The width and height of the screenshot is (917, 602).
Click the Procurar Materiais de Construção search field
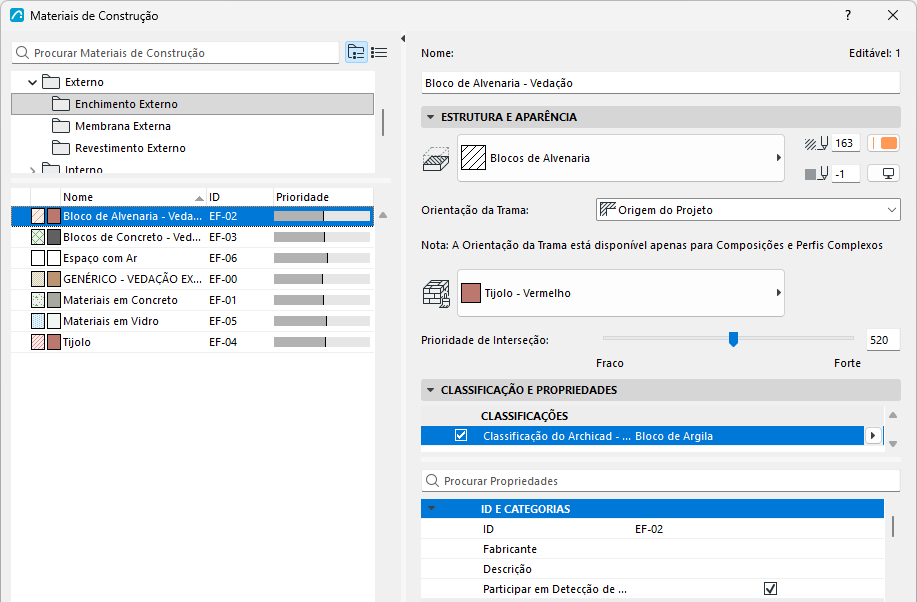175,53
